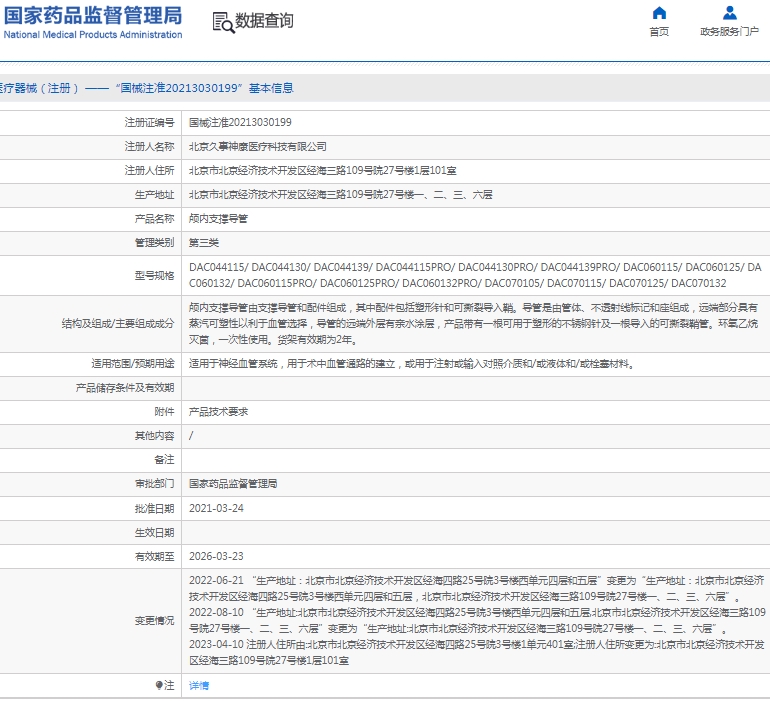Click change record dated 2022-08-10
770x701 pixels.
click(477, 620)
